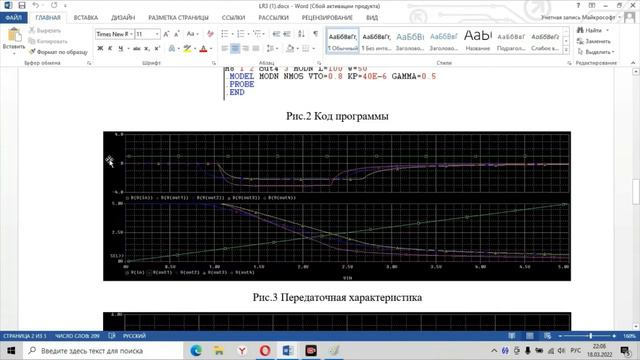
Task: Cut selection with Вырезать
Action: click(45, 31)
